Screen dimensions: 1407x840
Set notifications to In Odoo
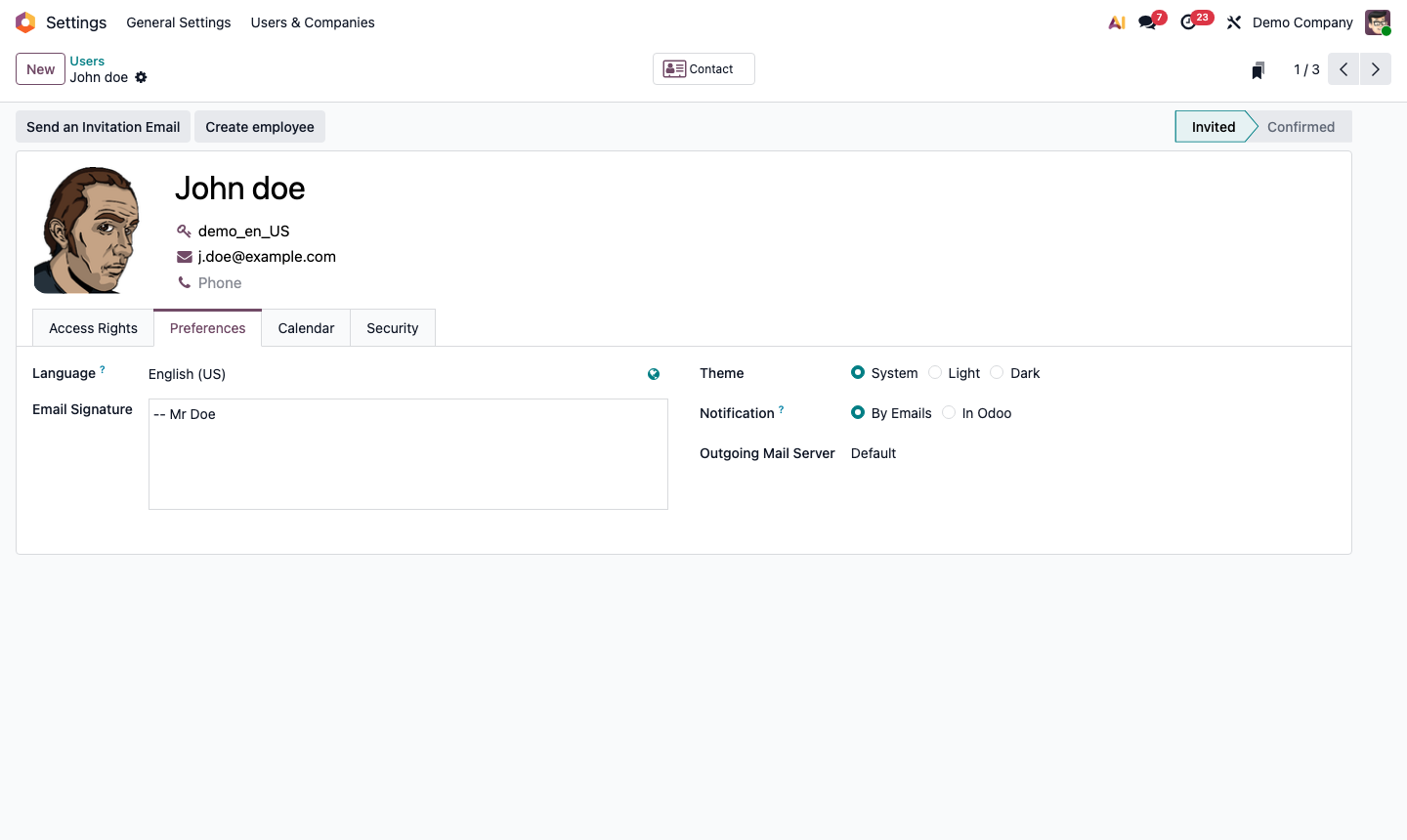(x=949, y=412)
